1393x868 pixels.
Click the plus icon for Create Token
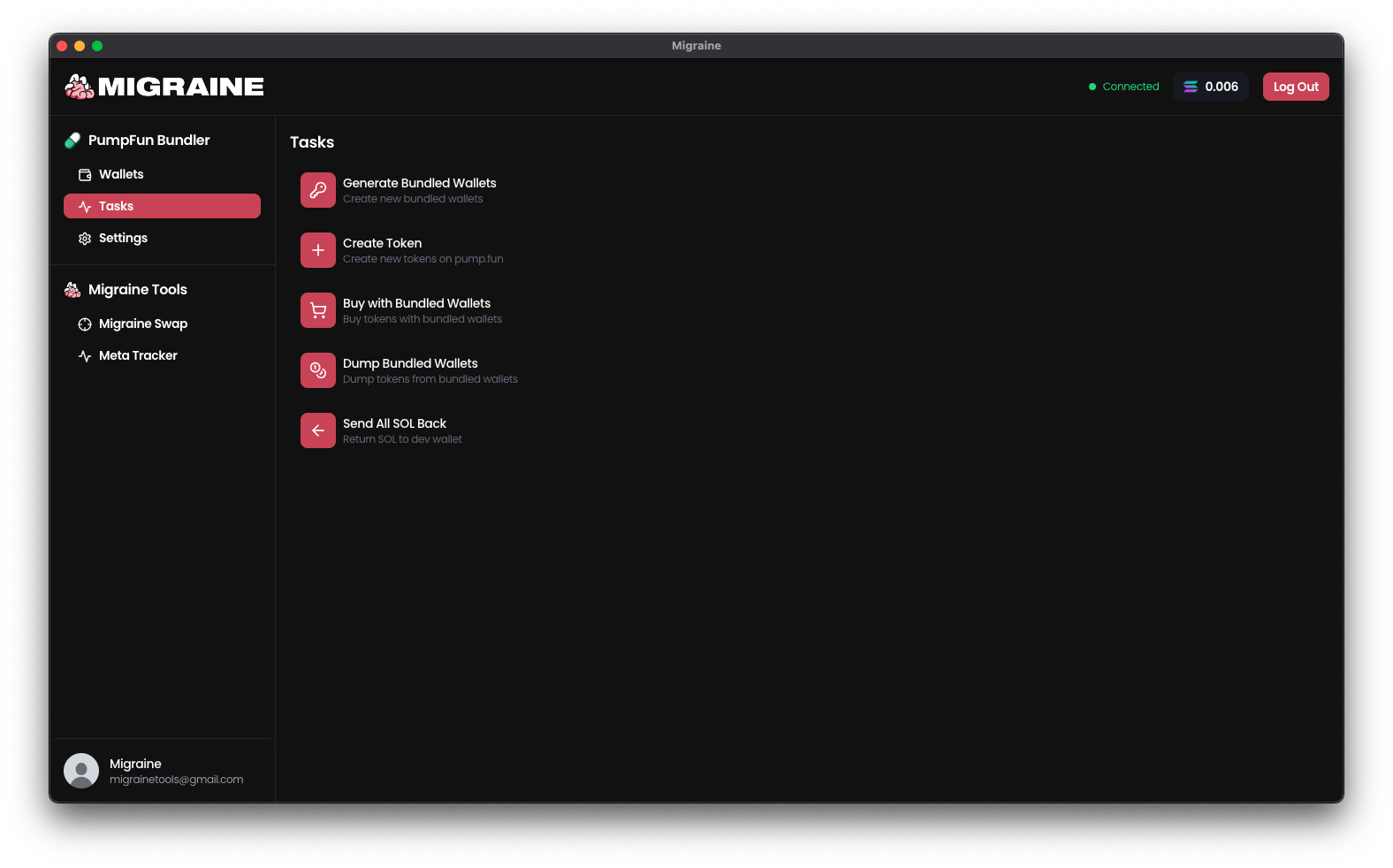318,250
